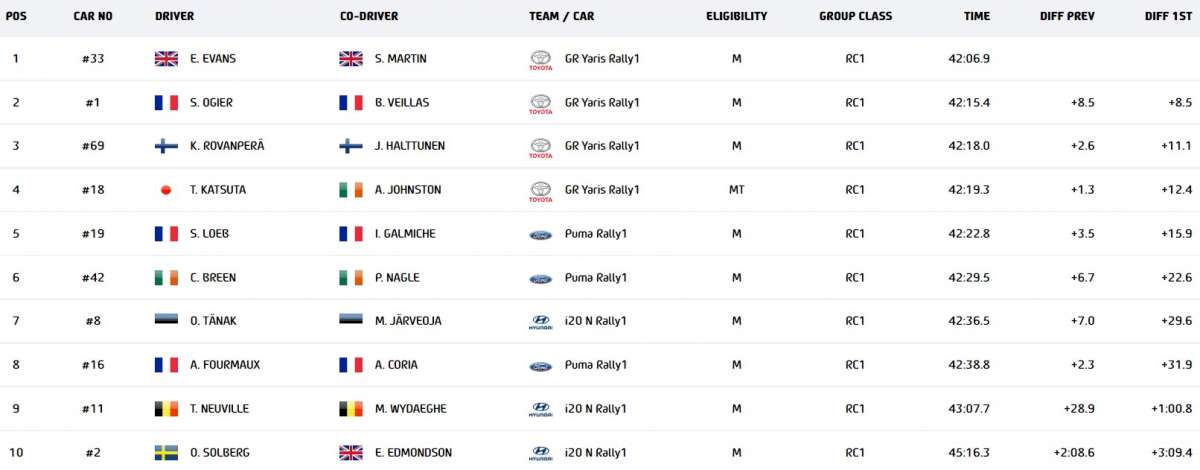Screen dimensions: 1200x470
Task: Click the TIME column header
Action: pos(977,16)
